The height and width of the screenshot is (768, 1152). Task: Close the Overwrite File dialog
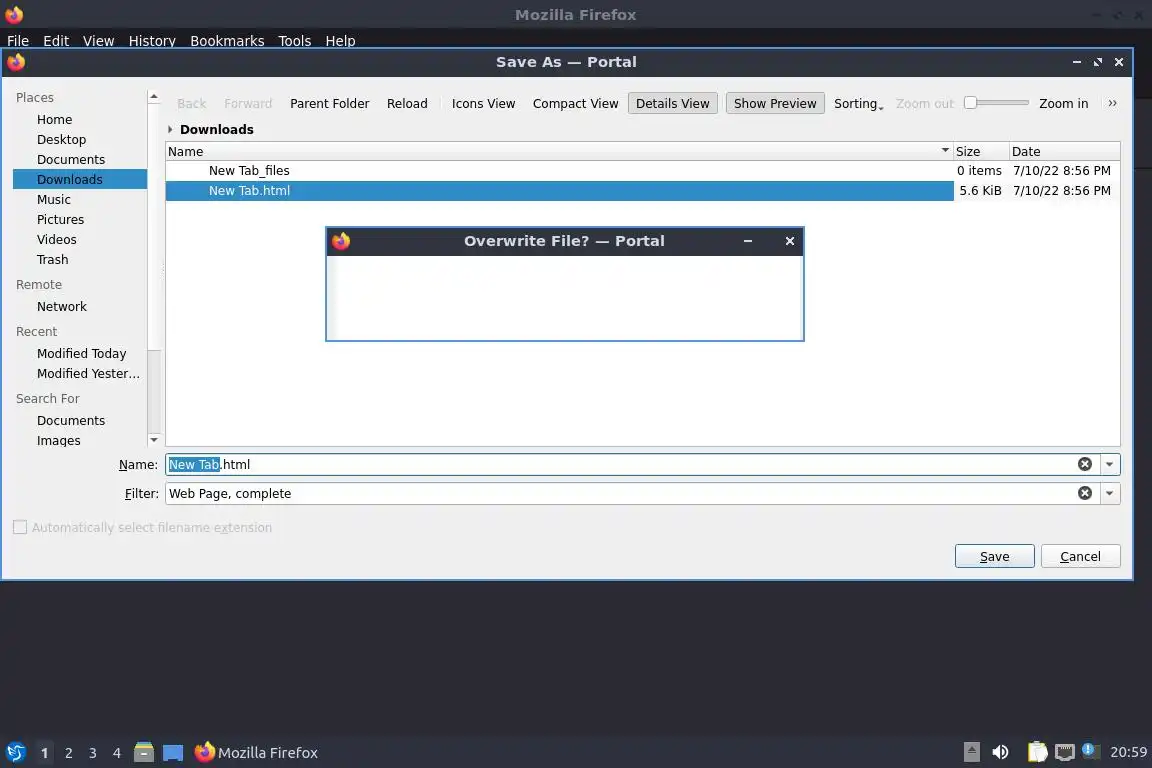[790, 241]
